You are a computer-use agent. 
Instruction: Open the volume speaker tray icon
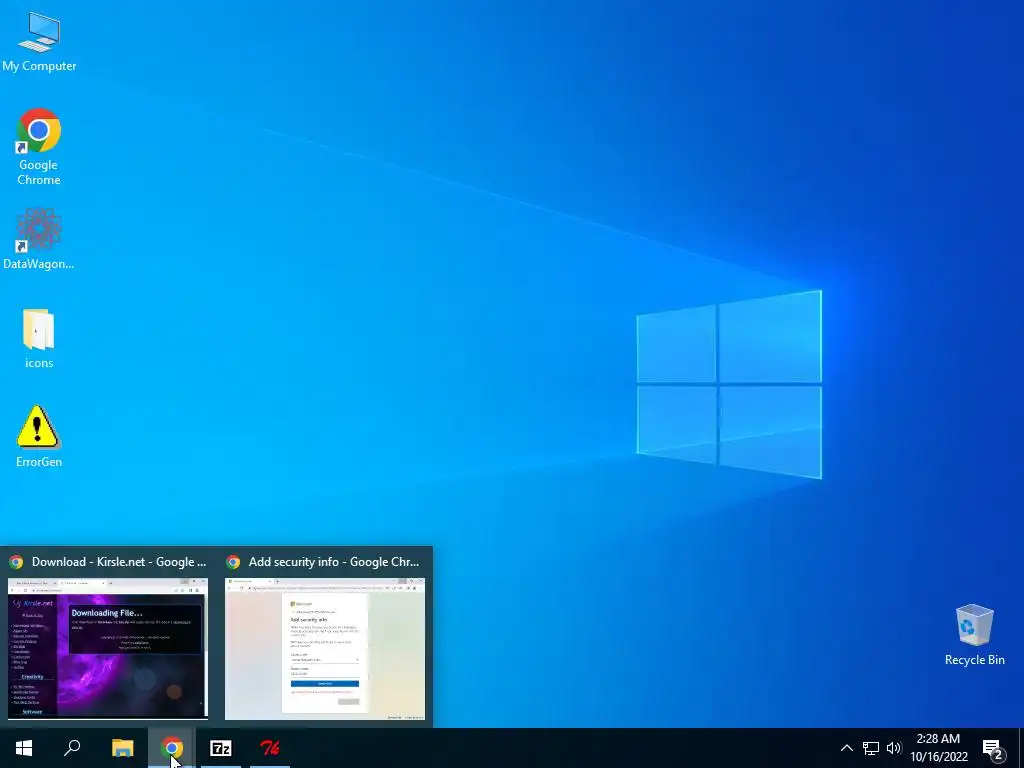coord(893,748)
